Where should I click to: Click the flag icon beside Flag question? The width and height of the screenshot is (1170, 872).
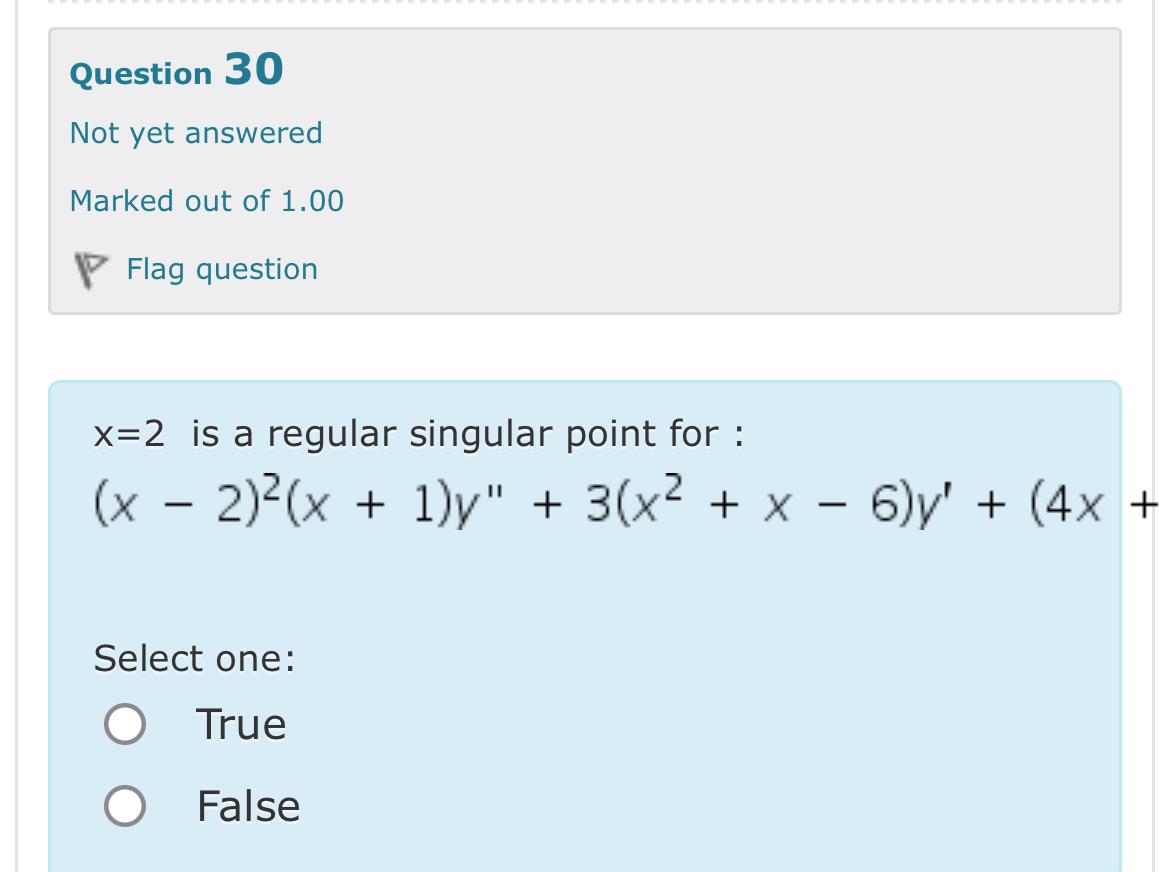90,268
